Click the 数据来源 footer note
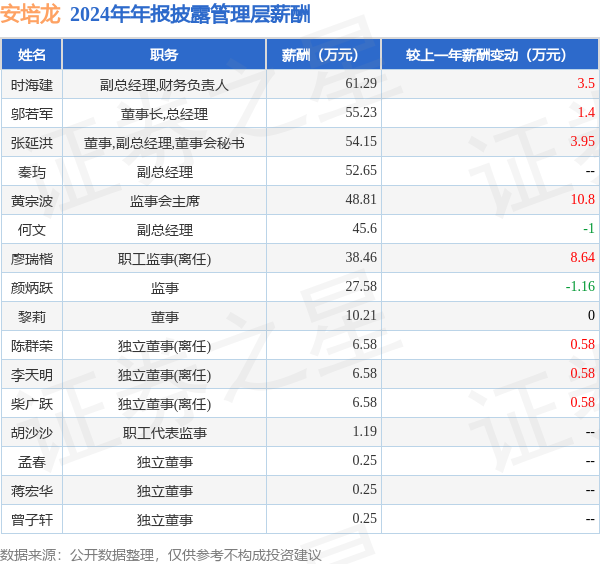600x564 pixels. [161, 555]
